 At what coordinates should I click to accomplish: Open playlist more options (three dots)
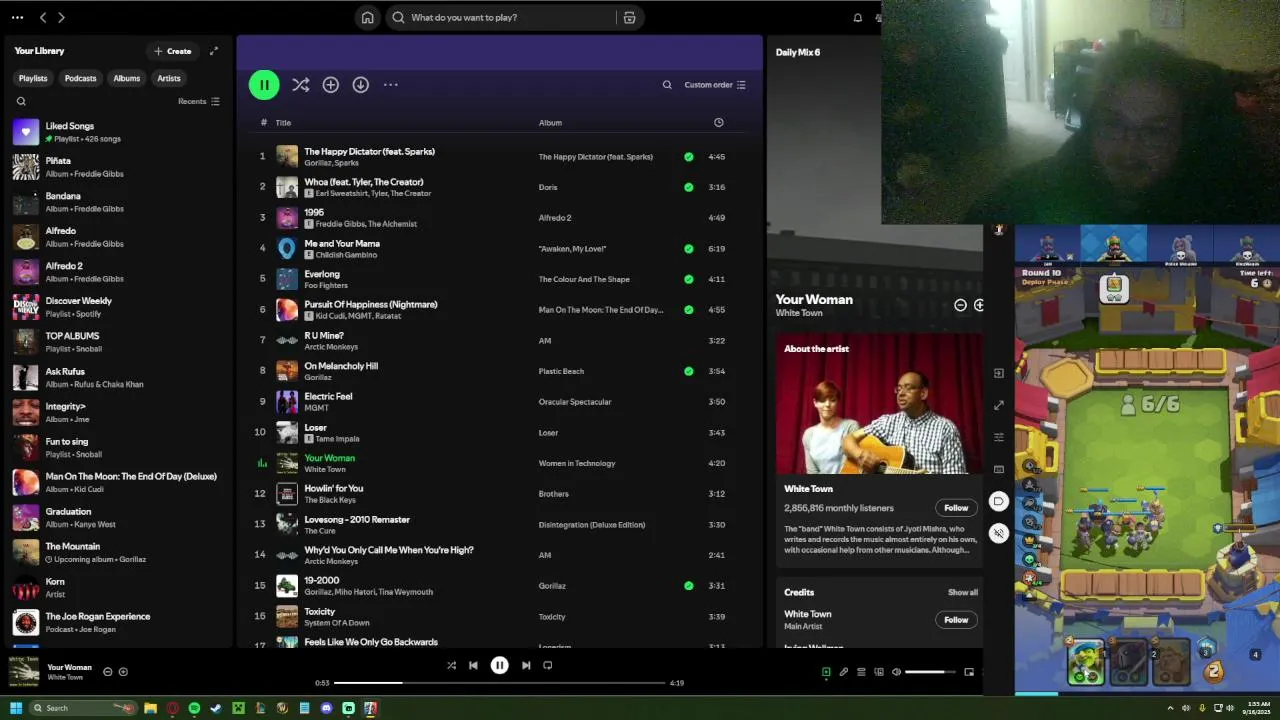click(x=391, y=85)
